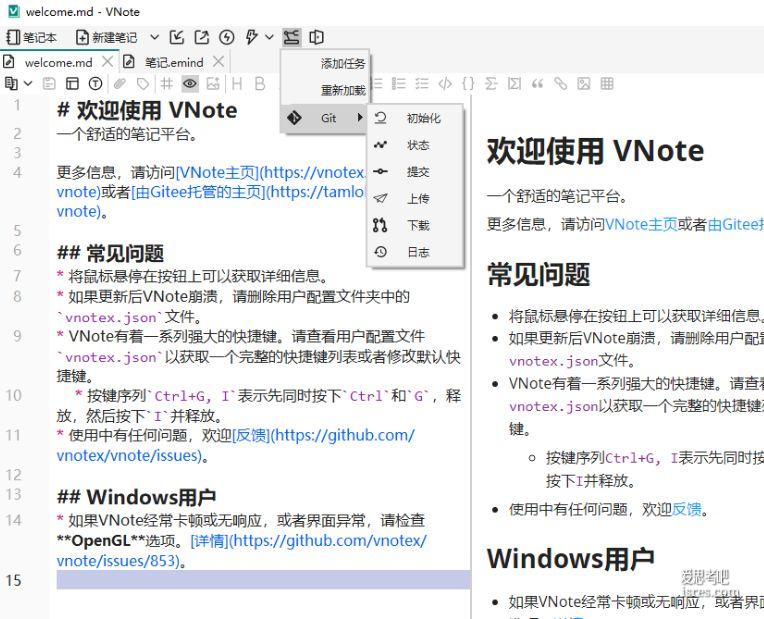The height and width of the screenshot is (619, 764).
Task: Place cursor on highlighted empty line 15
Action: click(263, 580)
